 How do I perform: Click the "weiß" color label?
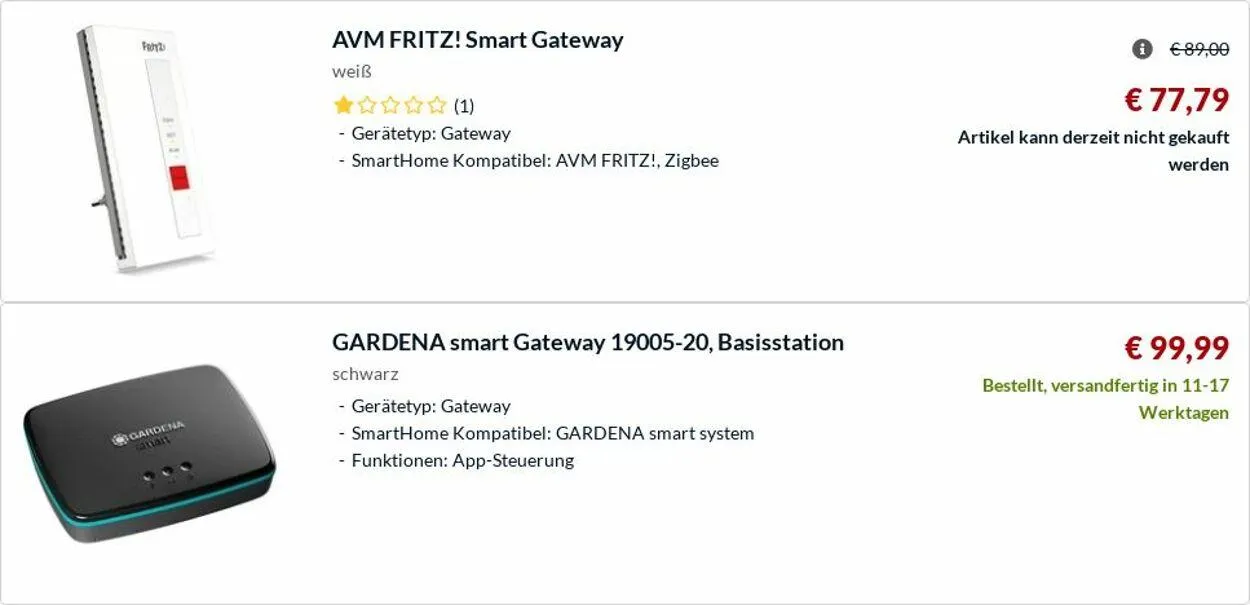coord(351,72)
